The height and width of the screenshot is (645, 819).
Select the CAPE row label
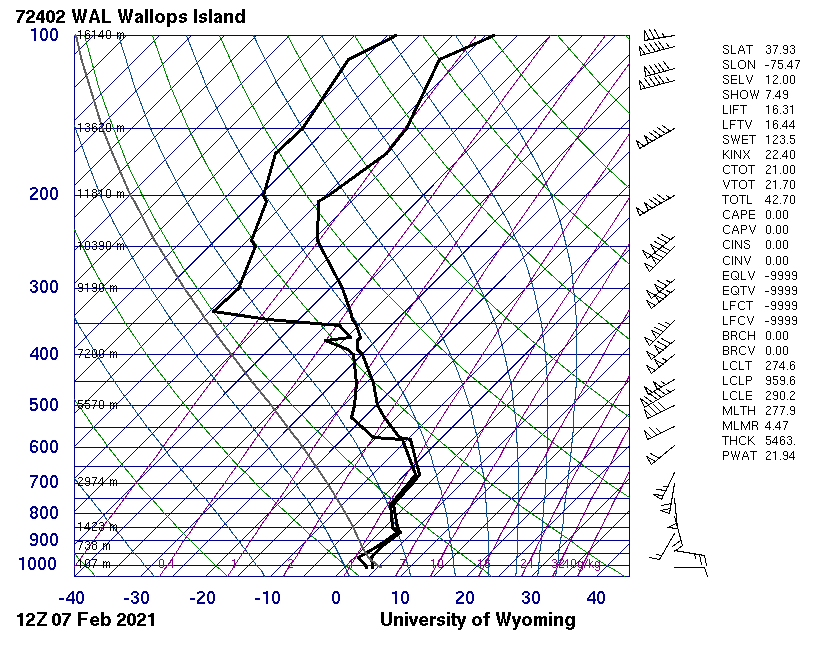click(x=739, y=215)
